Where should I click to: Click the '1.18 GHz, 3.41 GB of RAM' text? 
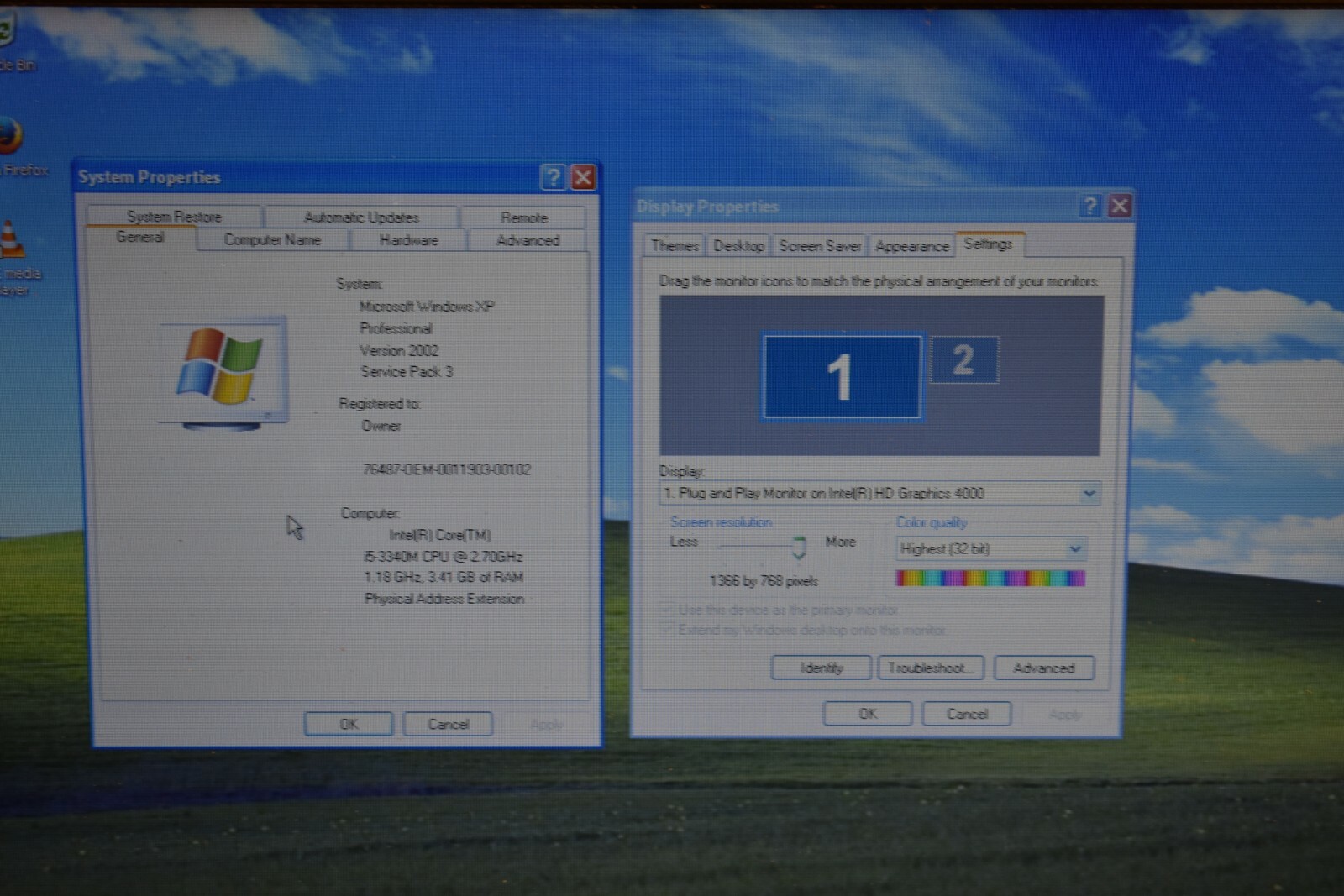[x=444, y=577]
